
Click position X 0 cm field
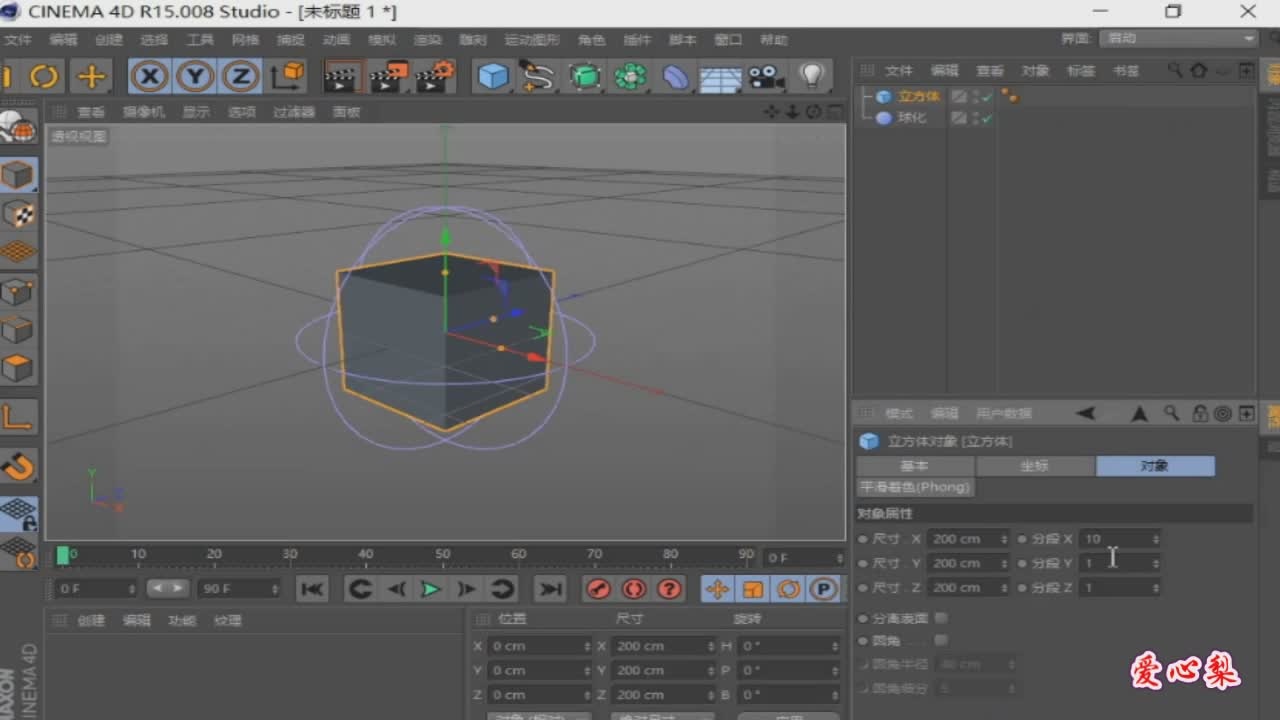pos(539,646)
